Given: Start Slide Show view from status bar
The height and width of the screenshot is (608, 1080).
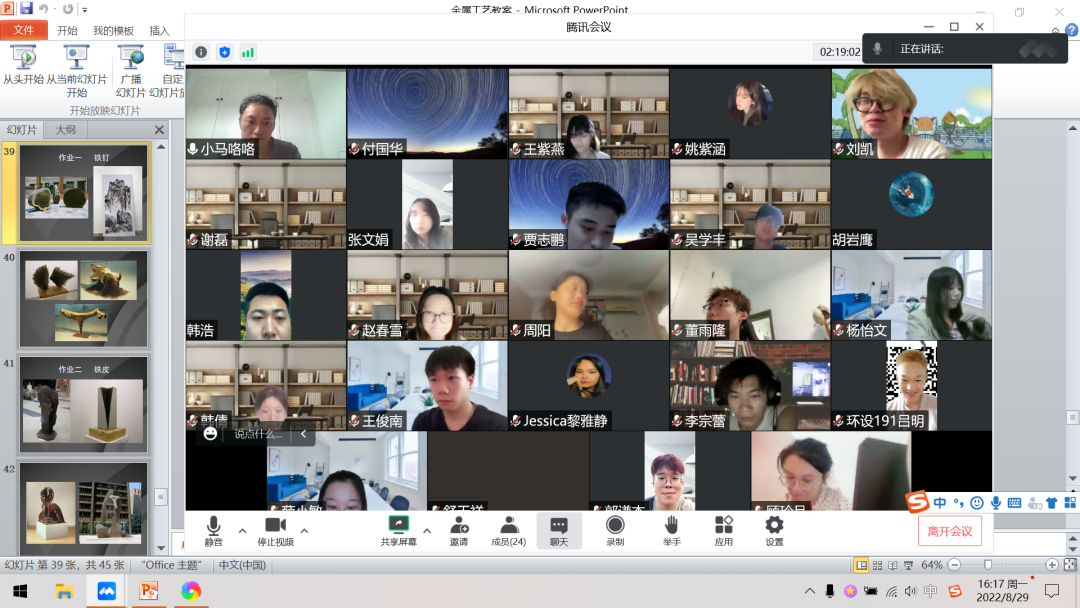Looking at the screenshot, I should tap(908, 565).
